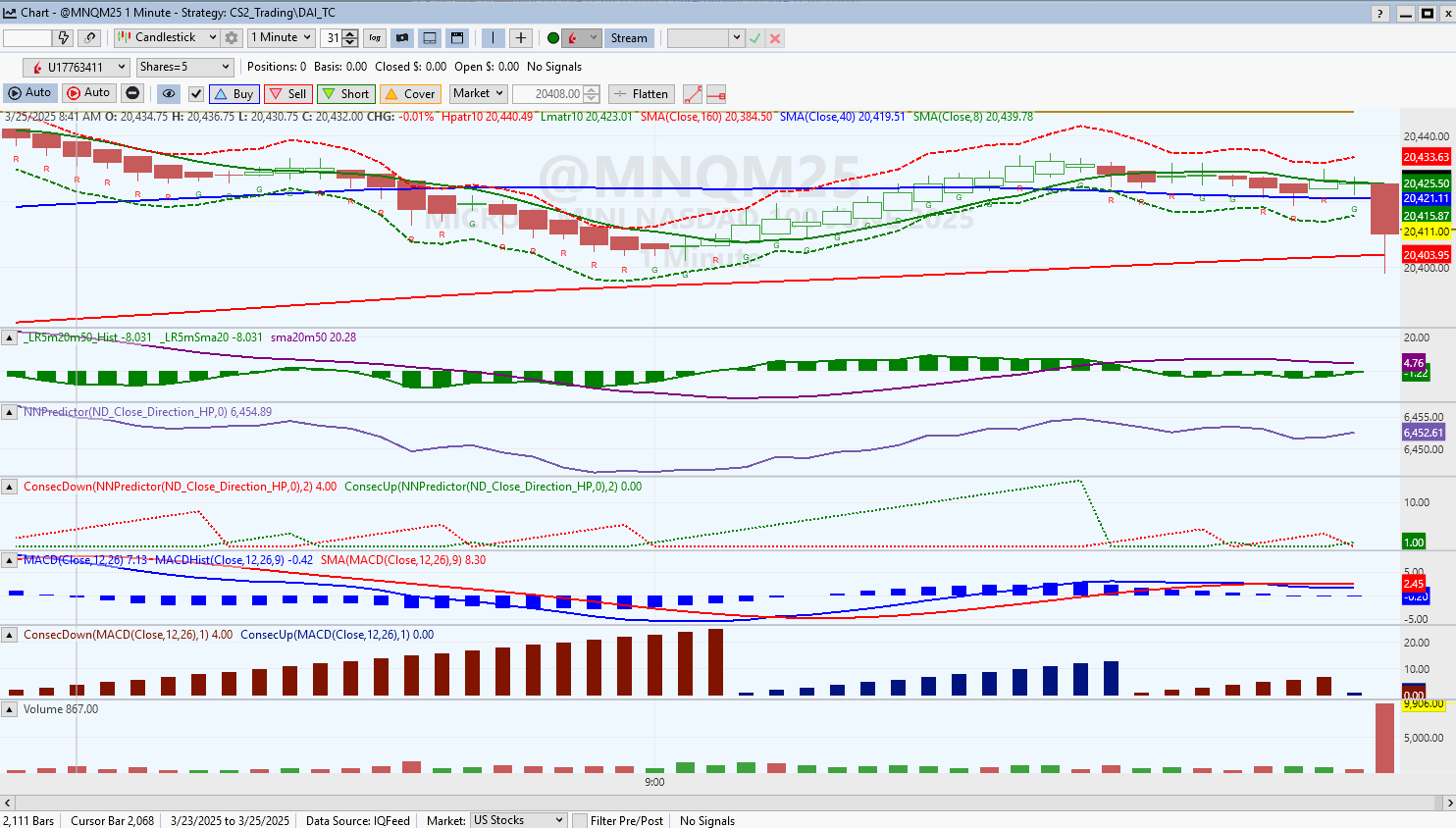This screenshot has width=1456, height=828.
Task: Click the Stream button
Action: [x=629, y=38]
